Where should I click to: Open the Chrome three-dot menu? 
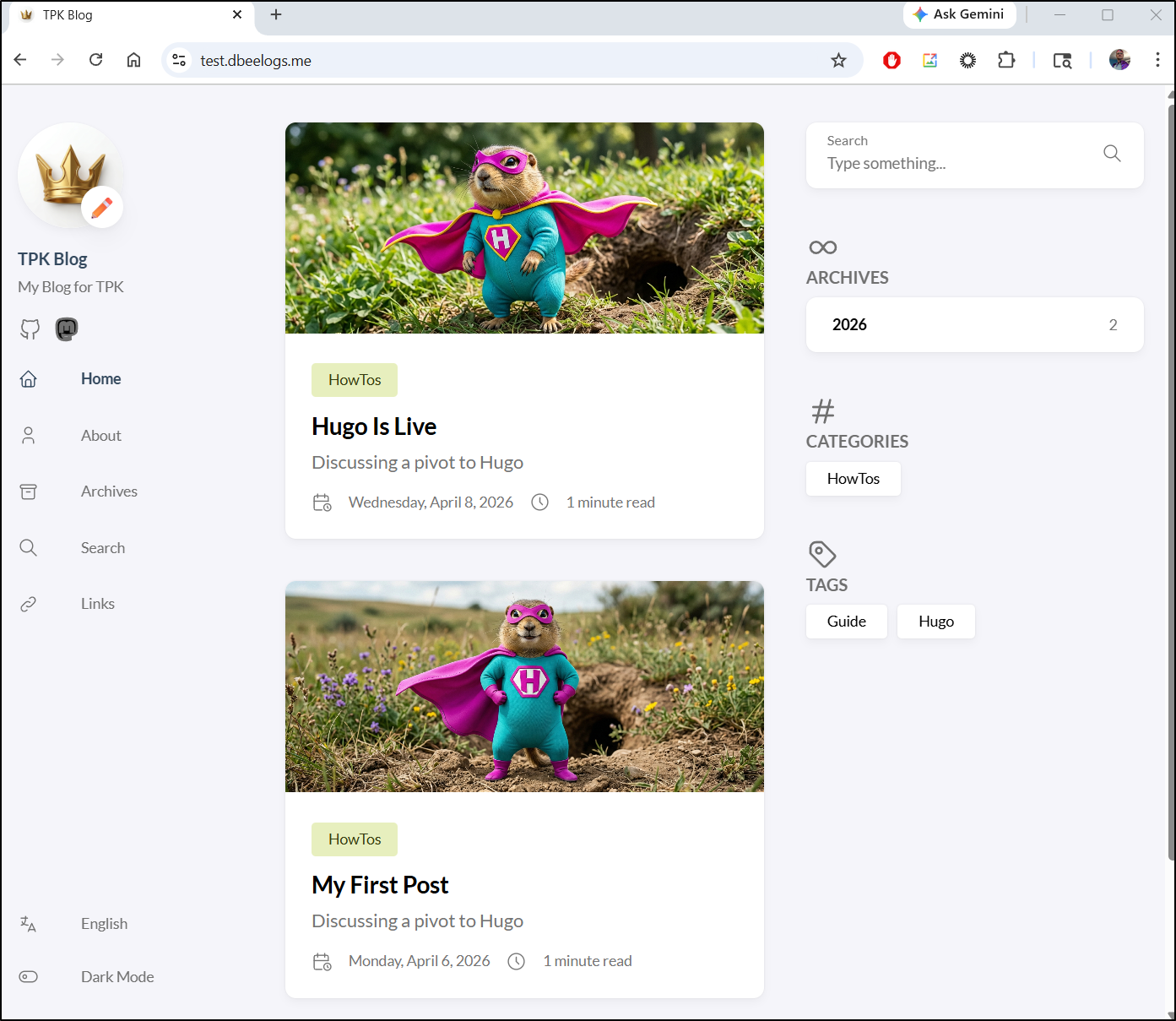tap(1157, 60)
